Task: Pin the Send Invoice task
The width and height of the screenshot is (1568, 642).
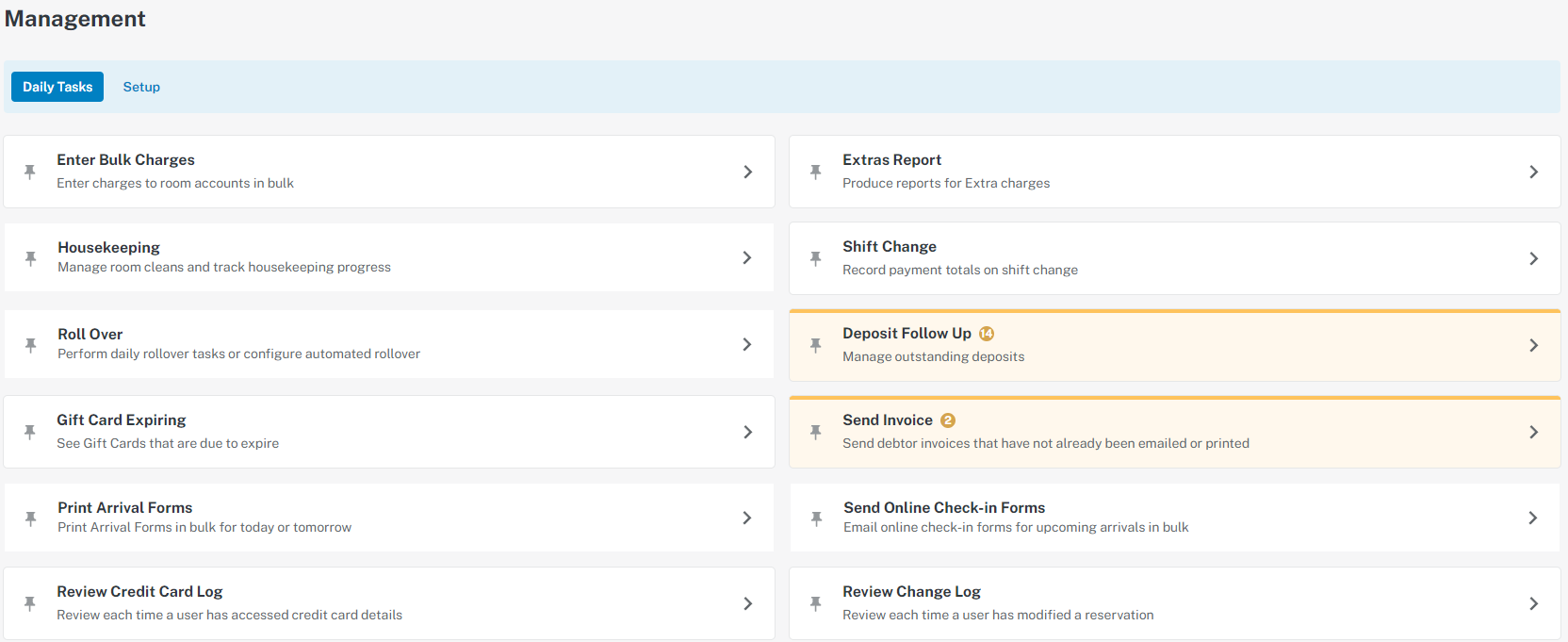Action: click(x=816, y=432)
